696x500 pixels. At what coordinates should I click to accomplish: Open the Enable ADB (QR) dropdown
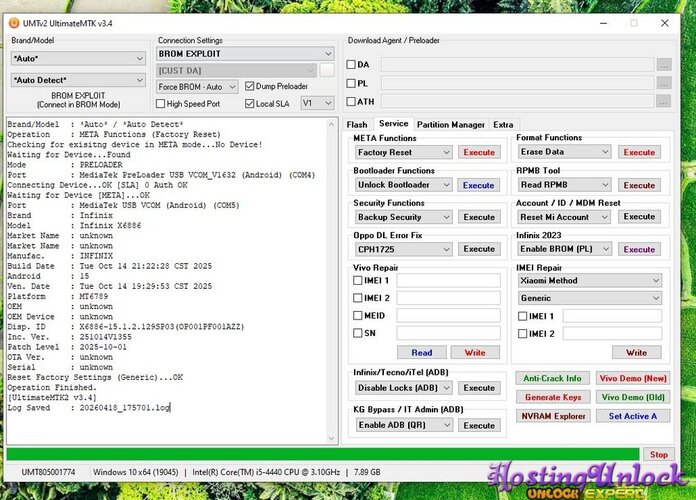403,425
